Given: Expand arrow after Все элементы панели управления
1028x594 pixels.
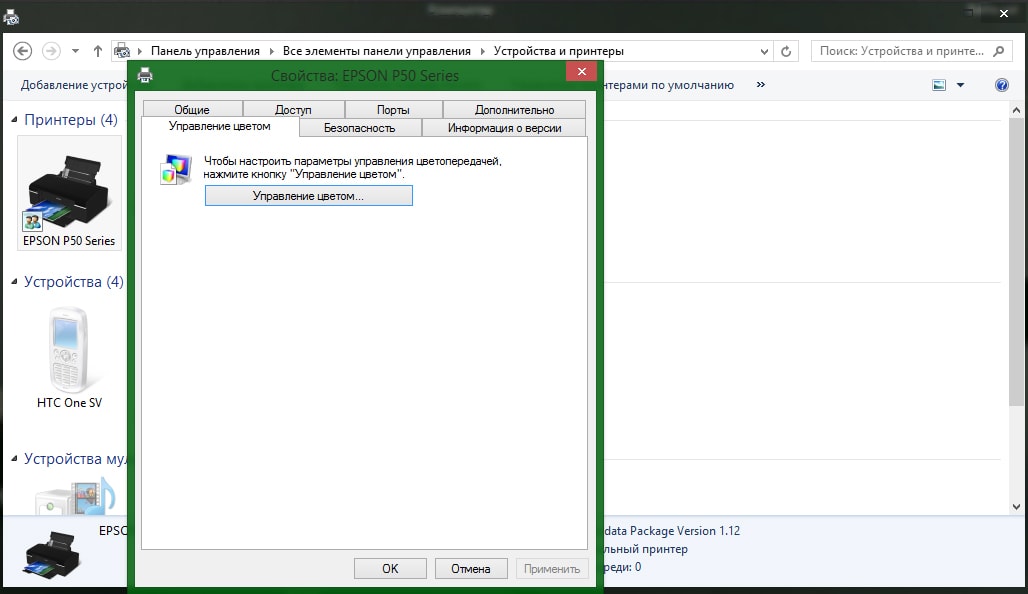Looking at the screenshot, I should click(x=483, y=50).
